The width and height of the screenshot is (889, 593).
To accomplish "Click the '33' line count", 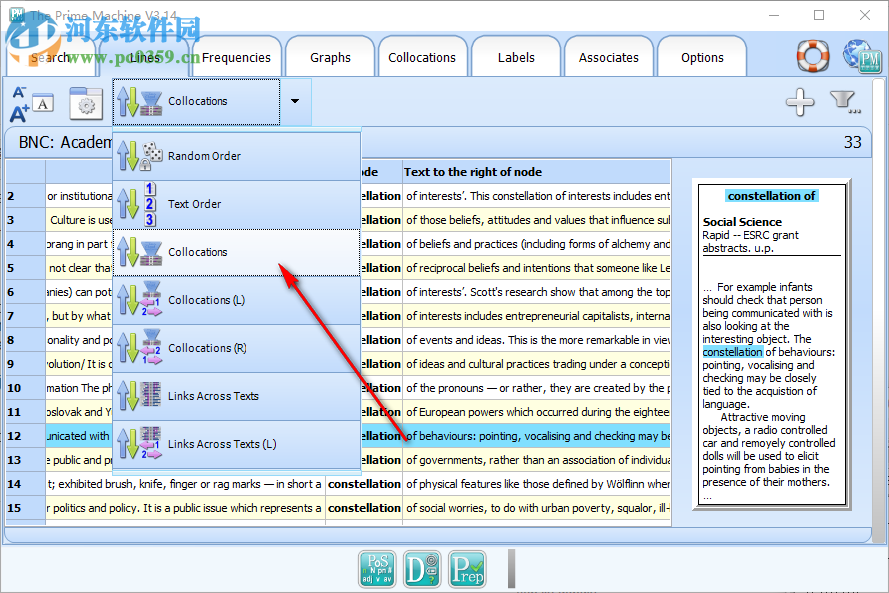I will 852,142.
